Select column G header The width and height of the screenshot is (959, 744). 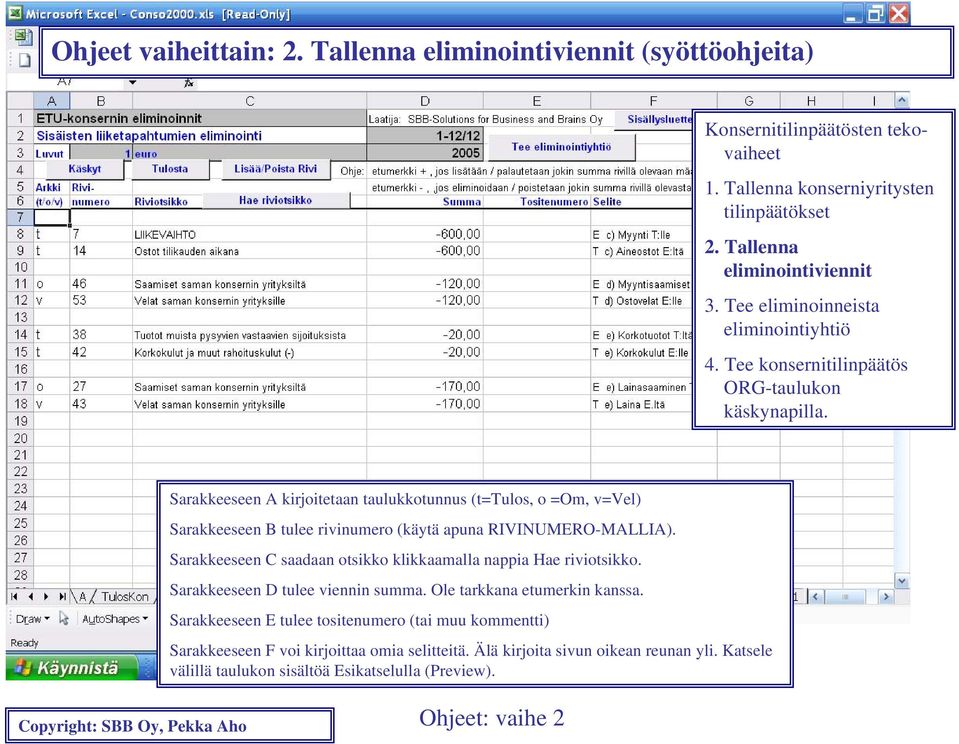click(749, 101)
